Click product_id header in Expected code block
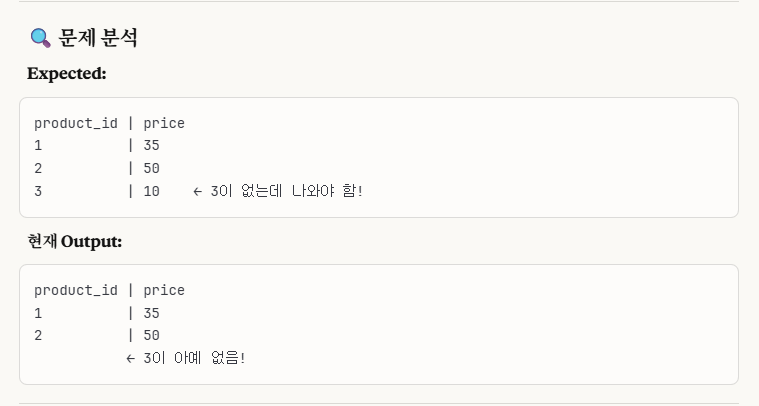Screen dimensions: 759x406 (x=76, y=123)
